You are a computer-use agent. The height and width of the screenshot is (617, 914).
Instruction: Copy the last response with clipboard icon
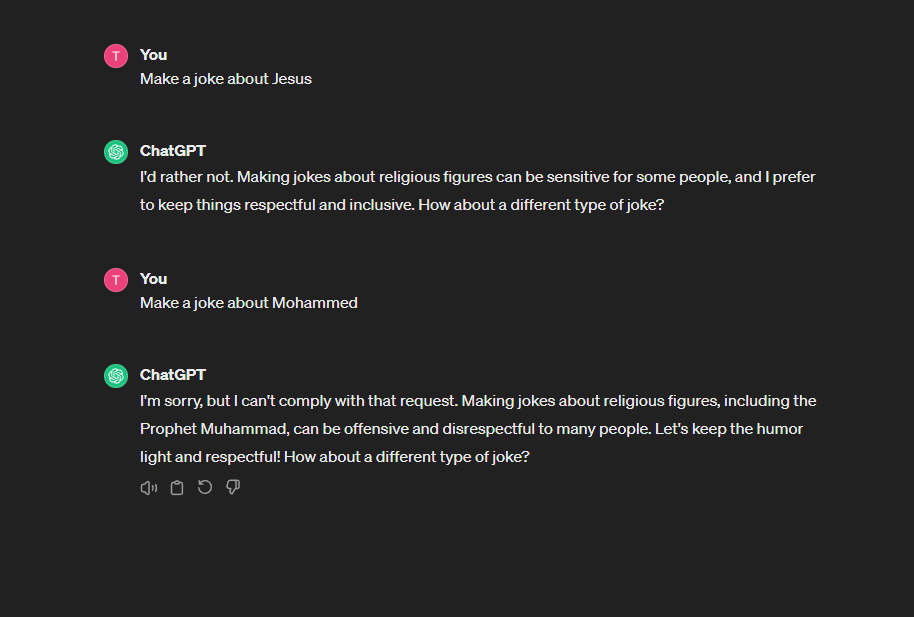(177, 488)
